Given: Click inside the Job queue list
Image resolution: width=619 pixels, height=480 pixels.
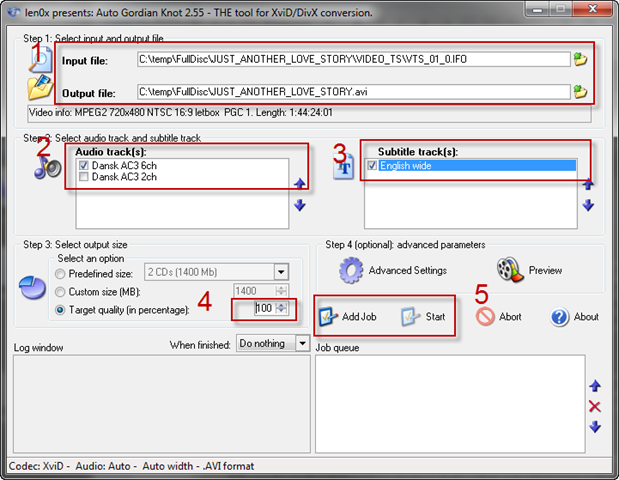Looking at the screenshot, I should click(x=450, y=404).
